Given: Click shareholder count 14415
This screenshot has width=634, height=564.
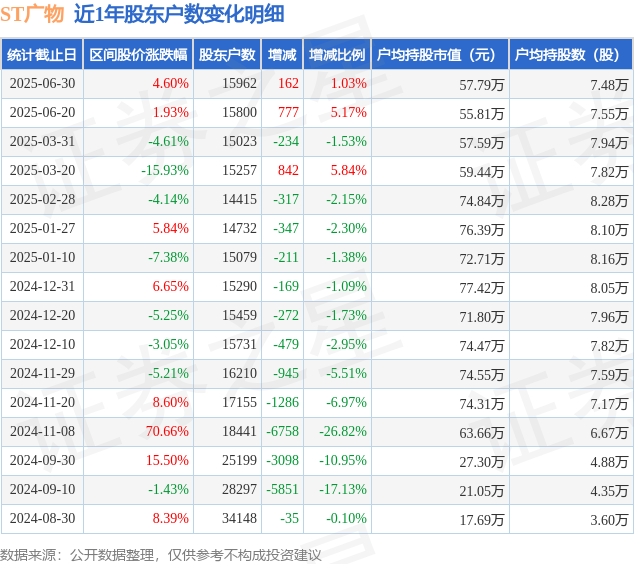Looking at the screenshot, I should click(x=239, y=199).
